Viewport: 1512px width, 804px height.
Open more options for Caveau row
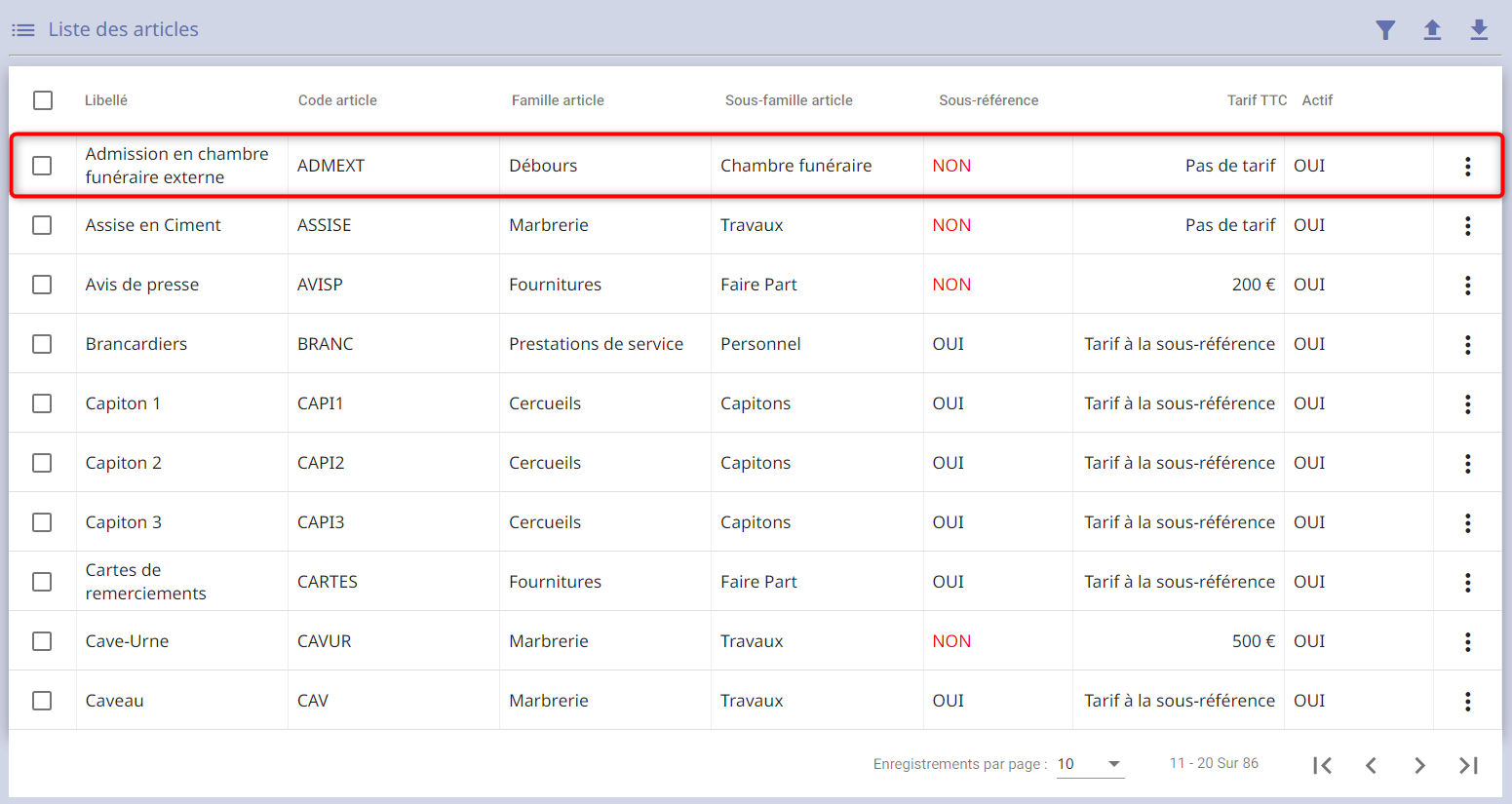pyautogui.click(x=1467, y=702)
